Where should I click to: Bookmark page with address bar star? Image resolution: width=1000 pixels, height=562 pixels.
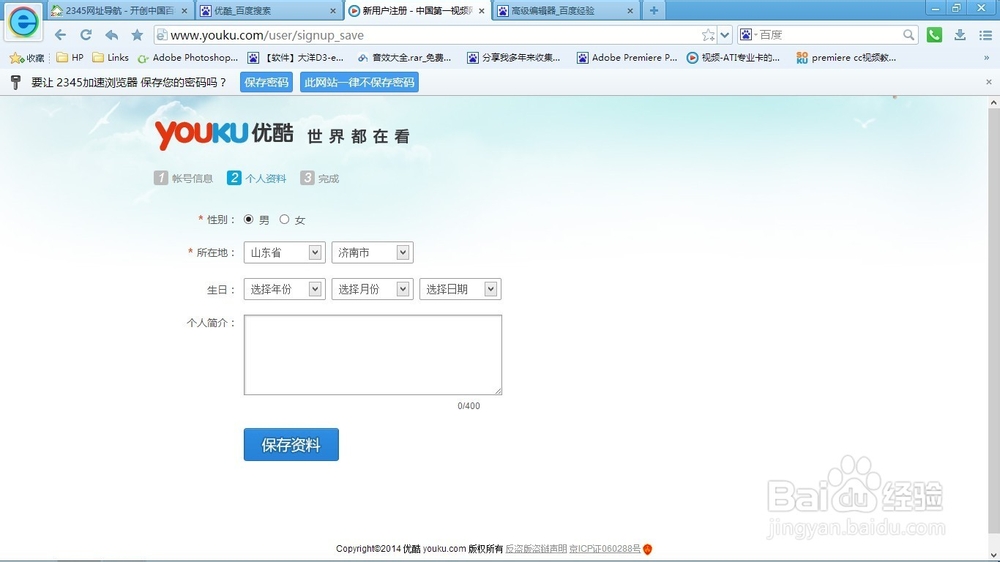tap(708, 35)
